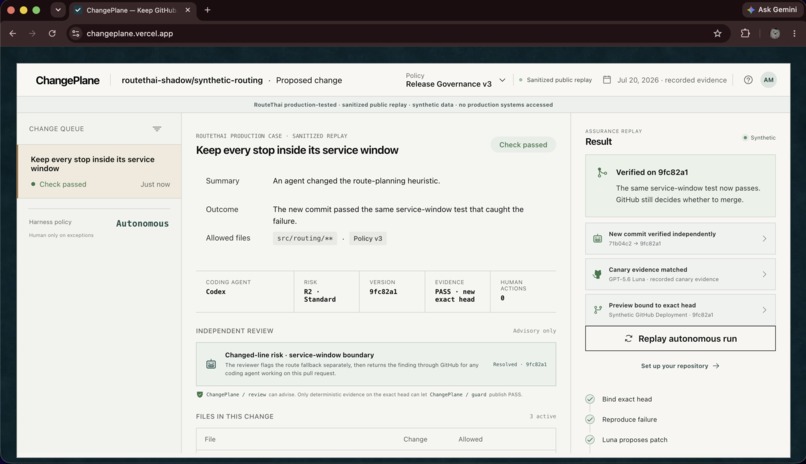This screenshot has width=806, height=464.
Task: Click the Canary evidence matched icon
Action: (x=597, y=274)
